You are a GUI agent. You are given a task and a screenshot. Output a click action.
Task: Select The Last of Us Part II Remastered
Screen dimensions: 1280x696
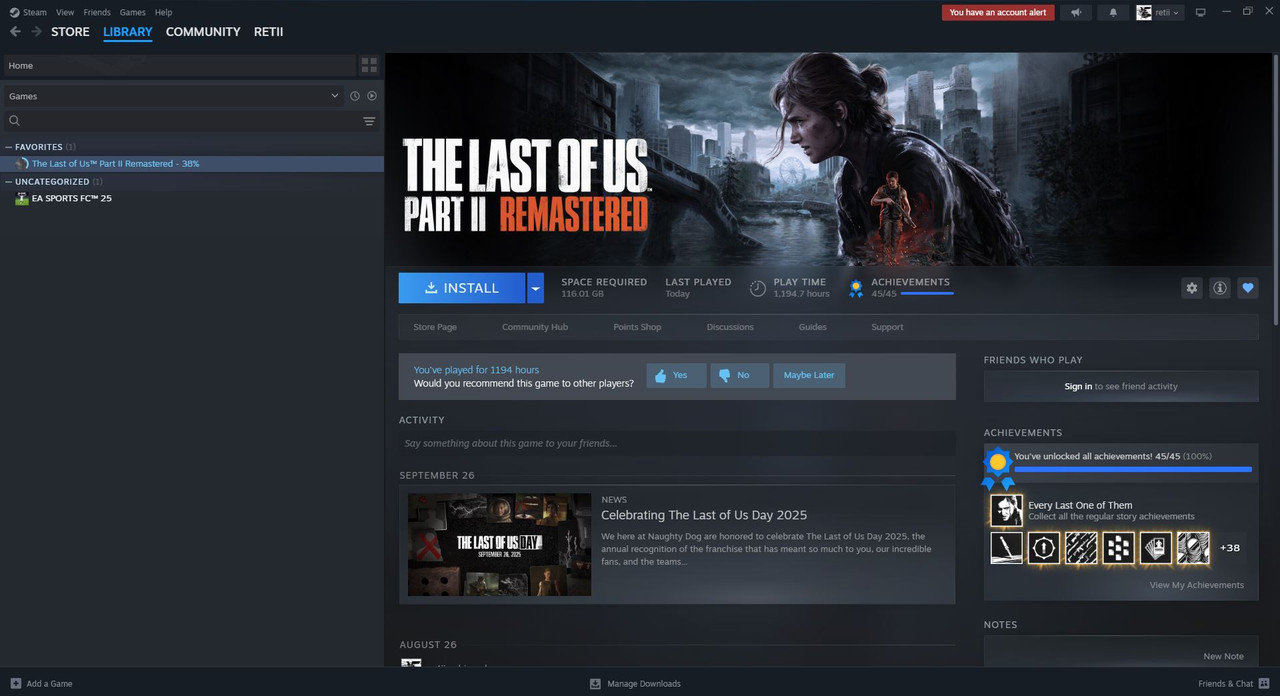pos(192,164)
